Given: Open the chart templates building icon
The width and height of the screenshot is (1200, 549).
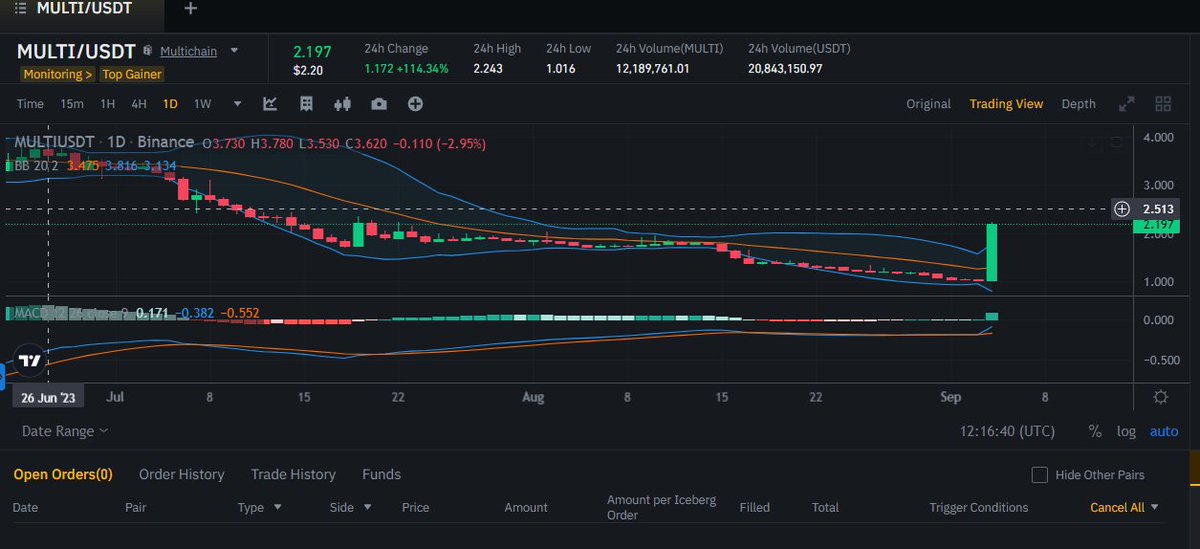Looking at the screenshot, I should point(306,104).
